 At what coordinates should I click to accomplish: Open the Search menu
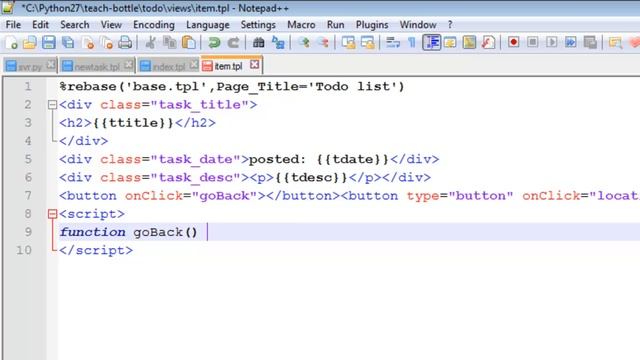(x=75, y=25)
